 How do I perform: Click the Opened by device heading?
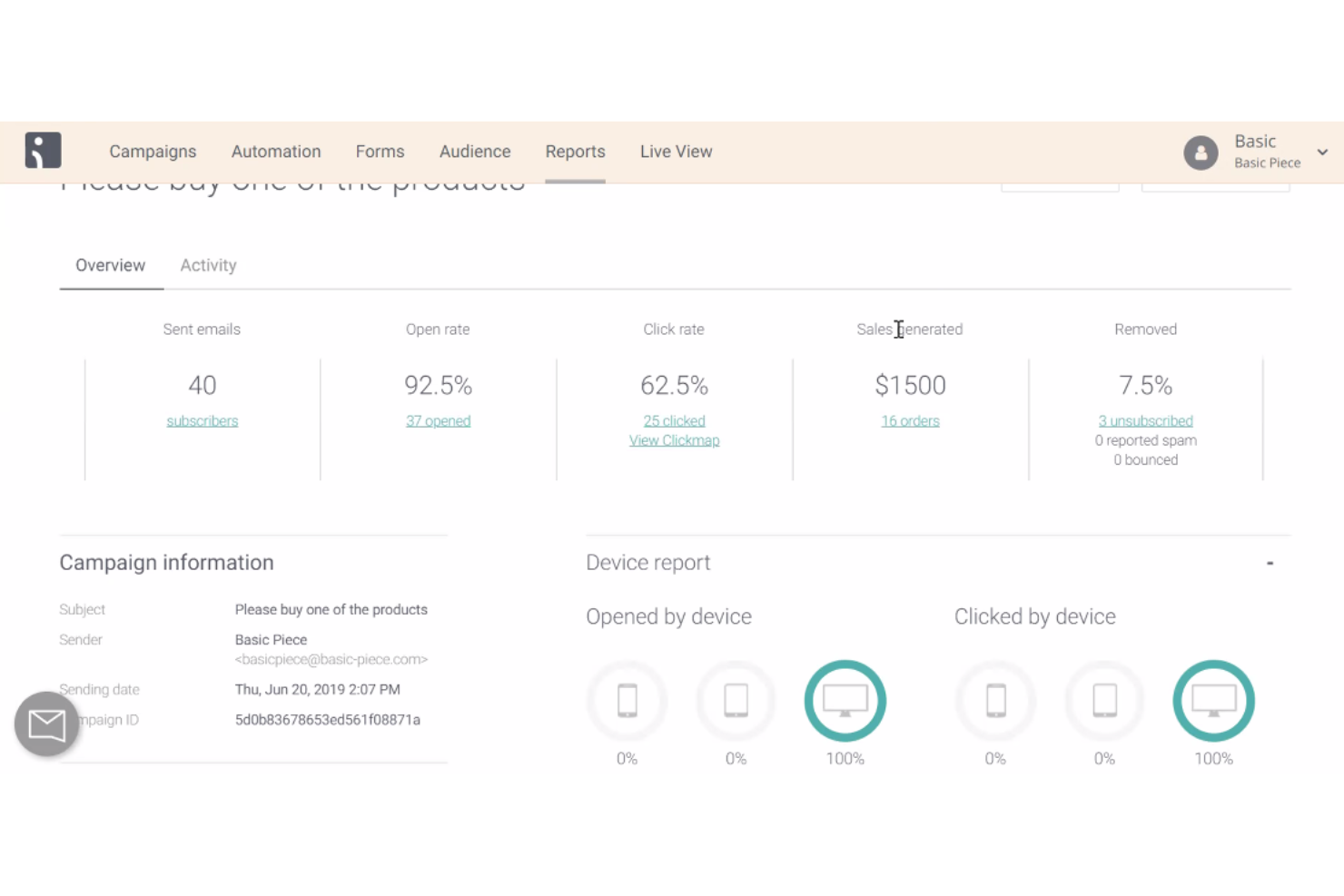(x=669, y=616)
